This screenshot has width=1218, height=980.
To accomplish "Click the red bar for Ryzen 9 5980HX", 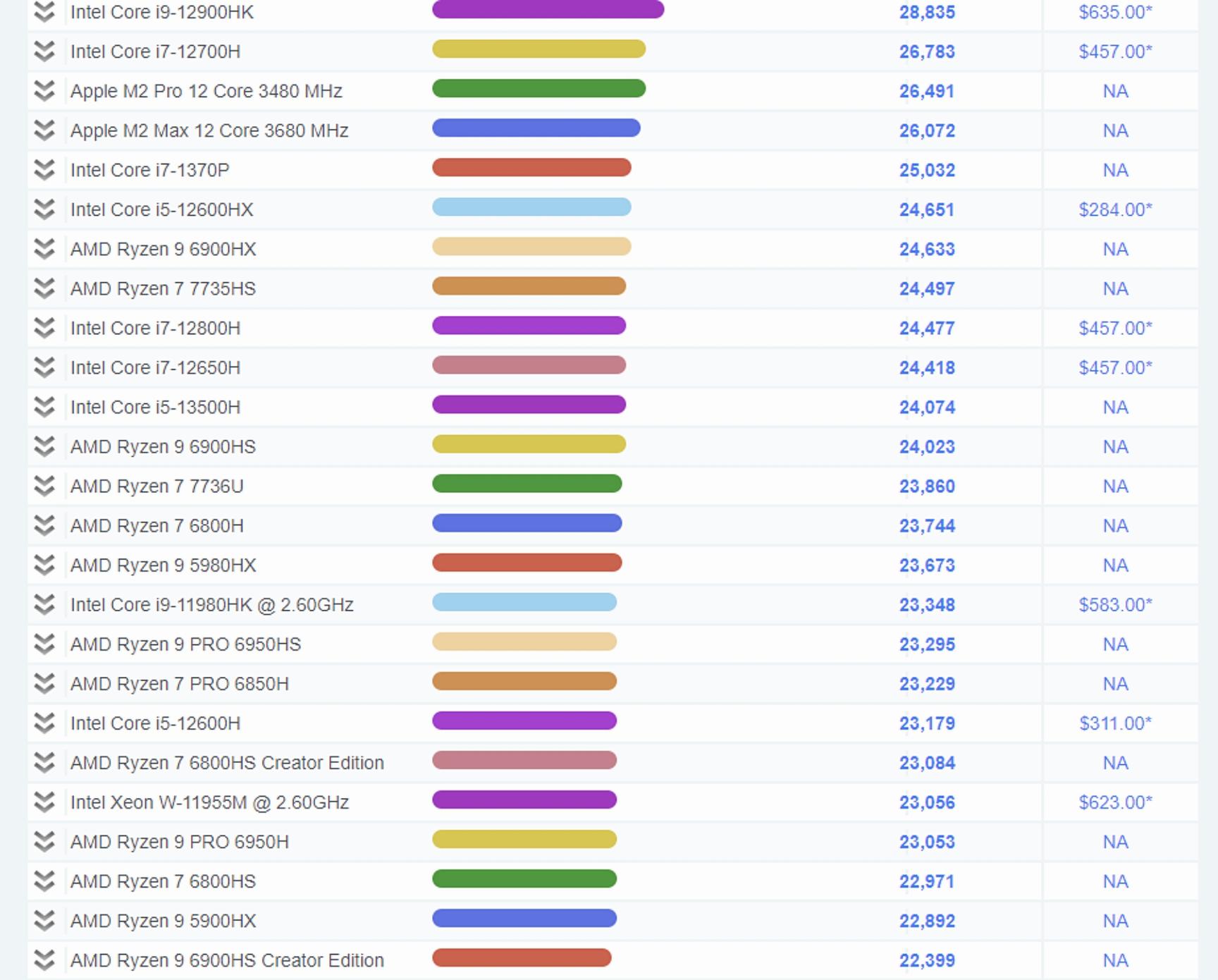I will pyautogui.click(x=527, y=562).
